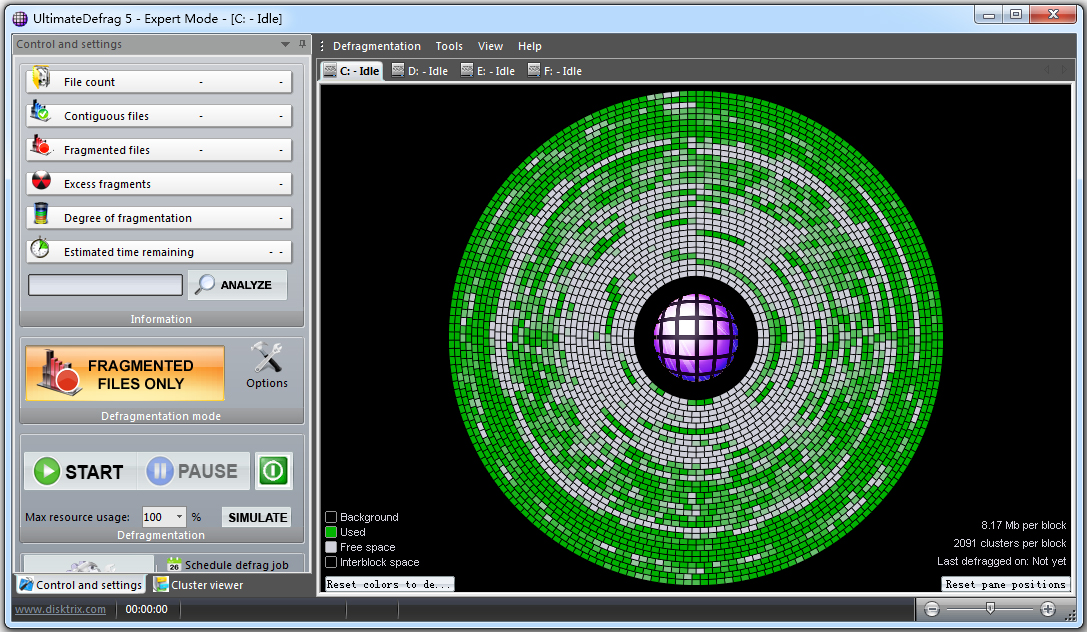
Task: Click the ANALYZE button
Action: pos(237,285)
